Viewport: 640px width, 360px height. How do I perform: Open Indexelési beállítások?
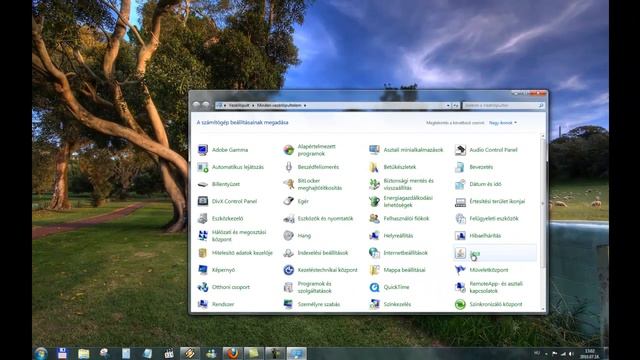(x=316, y=253)
